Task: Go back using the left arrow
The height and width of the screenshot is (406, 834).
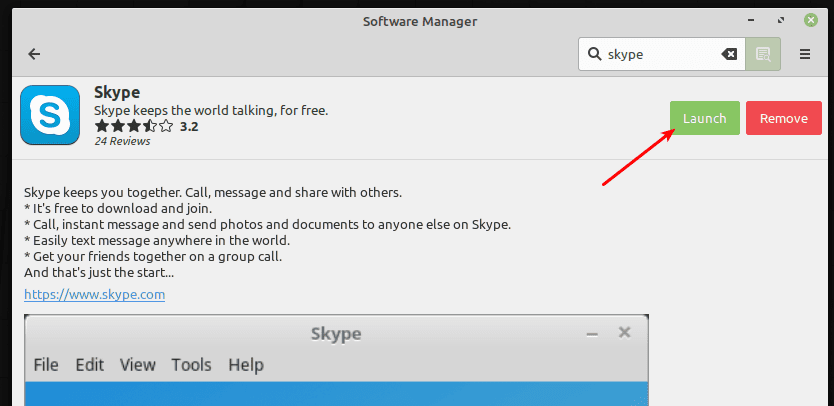Action: point(34,54)
